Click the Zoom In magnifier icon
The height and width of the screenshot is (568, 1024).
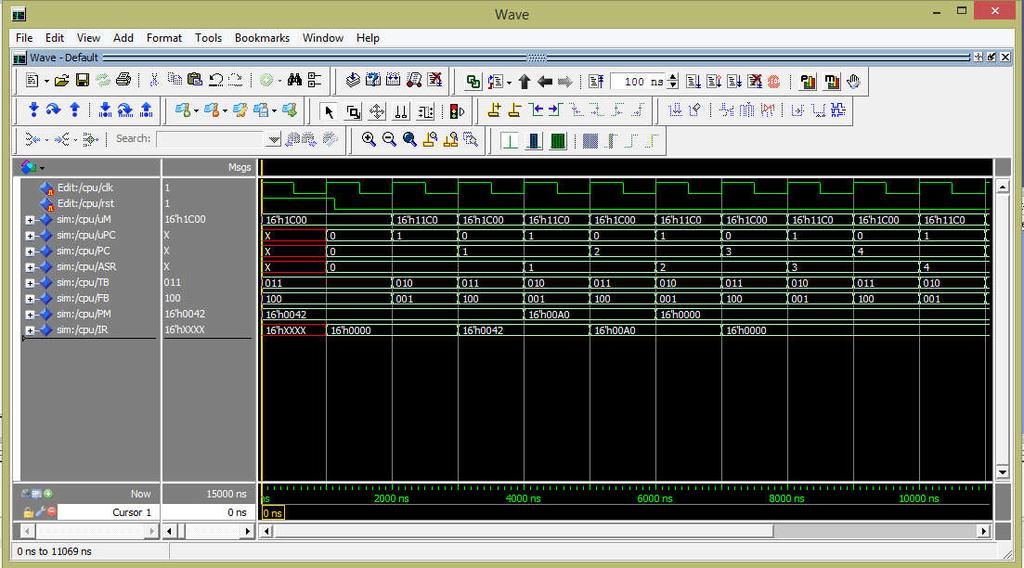[368, 139]
